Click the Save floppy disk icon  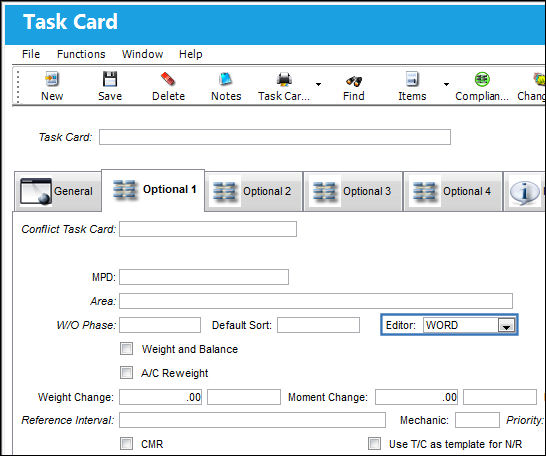110,79
